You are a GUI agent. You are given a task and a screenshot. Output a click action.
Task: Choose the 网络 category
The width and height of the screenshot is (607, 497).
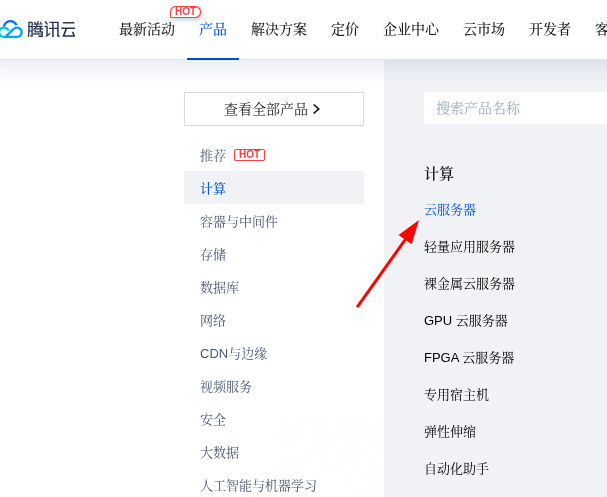pyautogui.click(x=213, y=320)
